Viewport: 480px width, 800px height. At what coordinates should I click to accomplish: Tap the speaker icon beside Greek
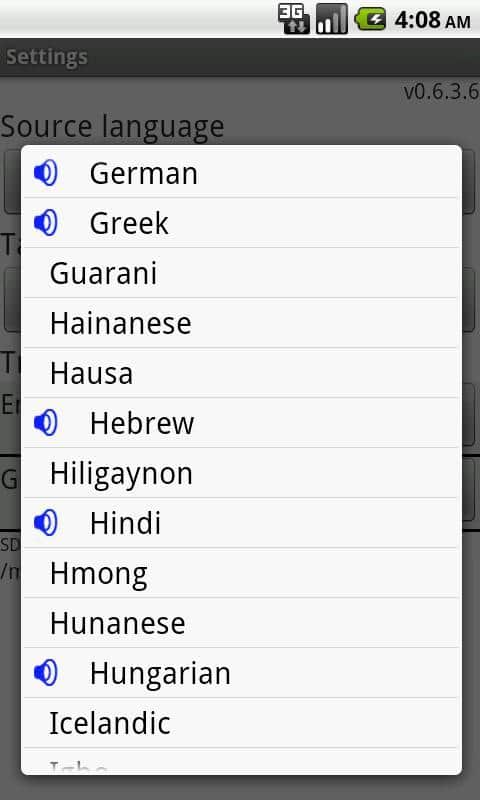coord(45,223)
